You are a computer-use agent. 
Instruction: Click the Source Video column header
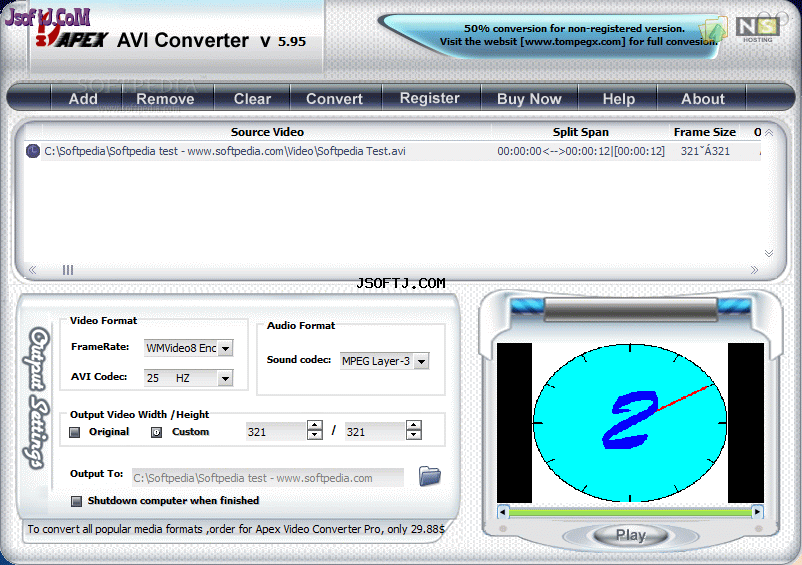[267, 132]
